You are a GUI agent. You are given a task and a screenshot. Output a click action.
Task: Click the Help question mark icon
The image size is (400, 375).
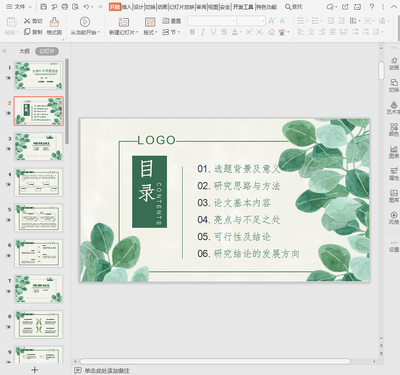[372, 7]
